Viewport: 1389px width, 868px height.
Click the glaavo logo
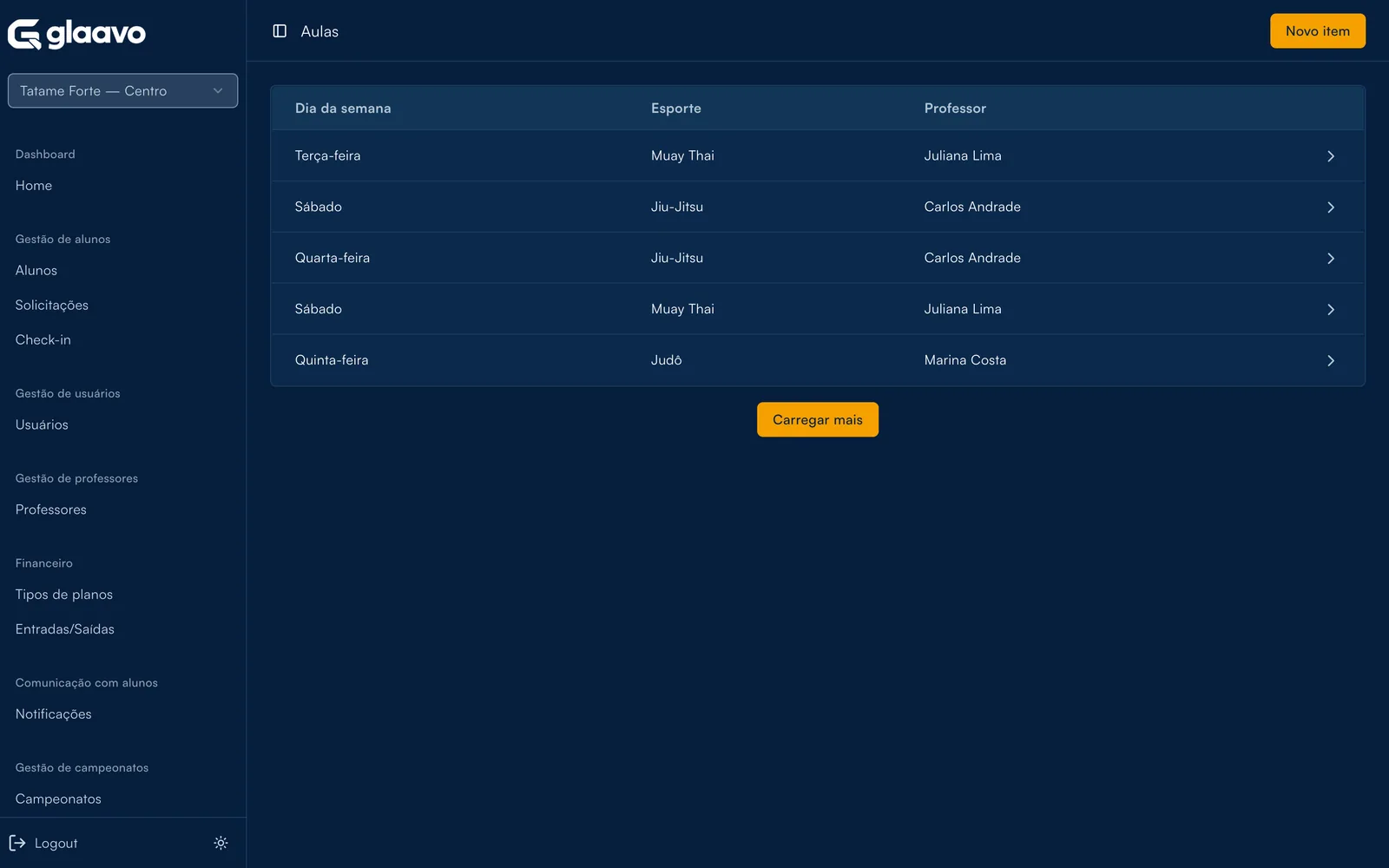point(76,34)
